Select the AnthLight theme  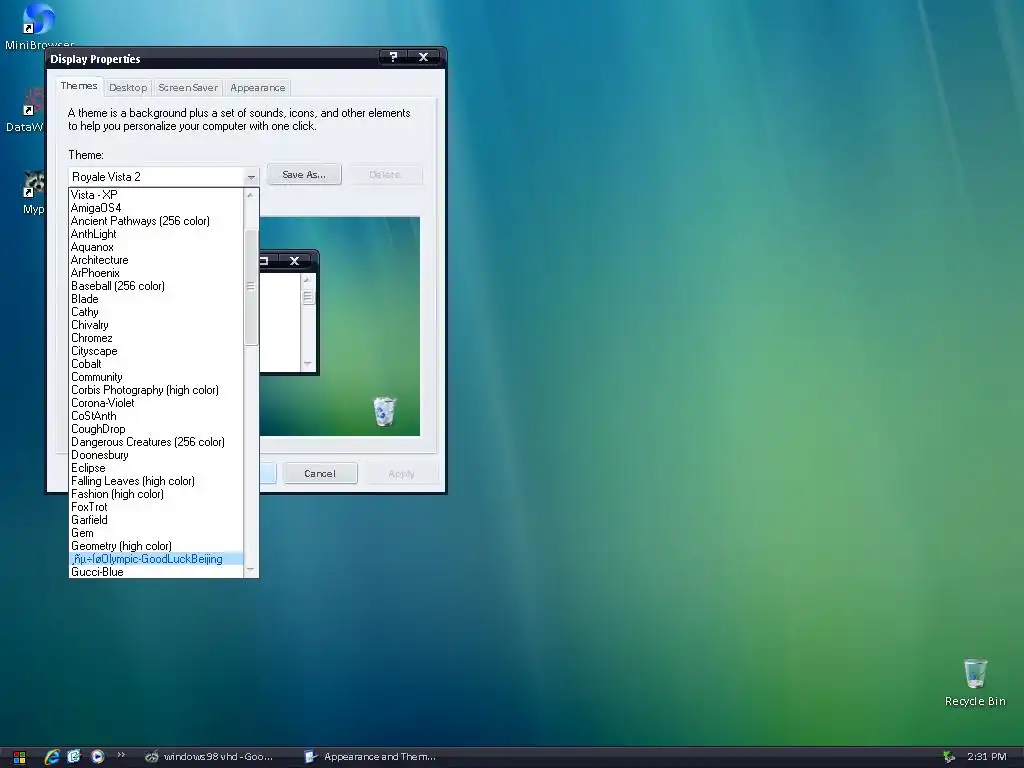[156, 234]
